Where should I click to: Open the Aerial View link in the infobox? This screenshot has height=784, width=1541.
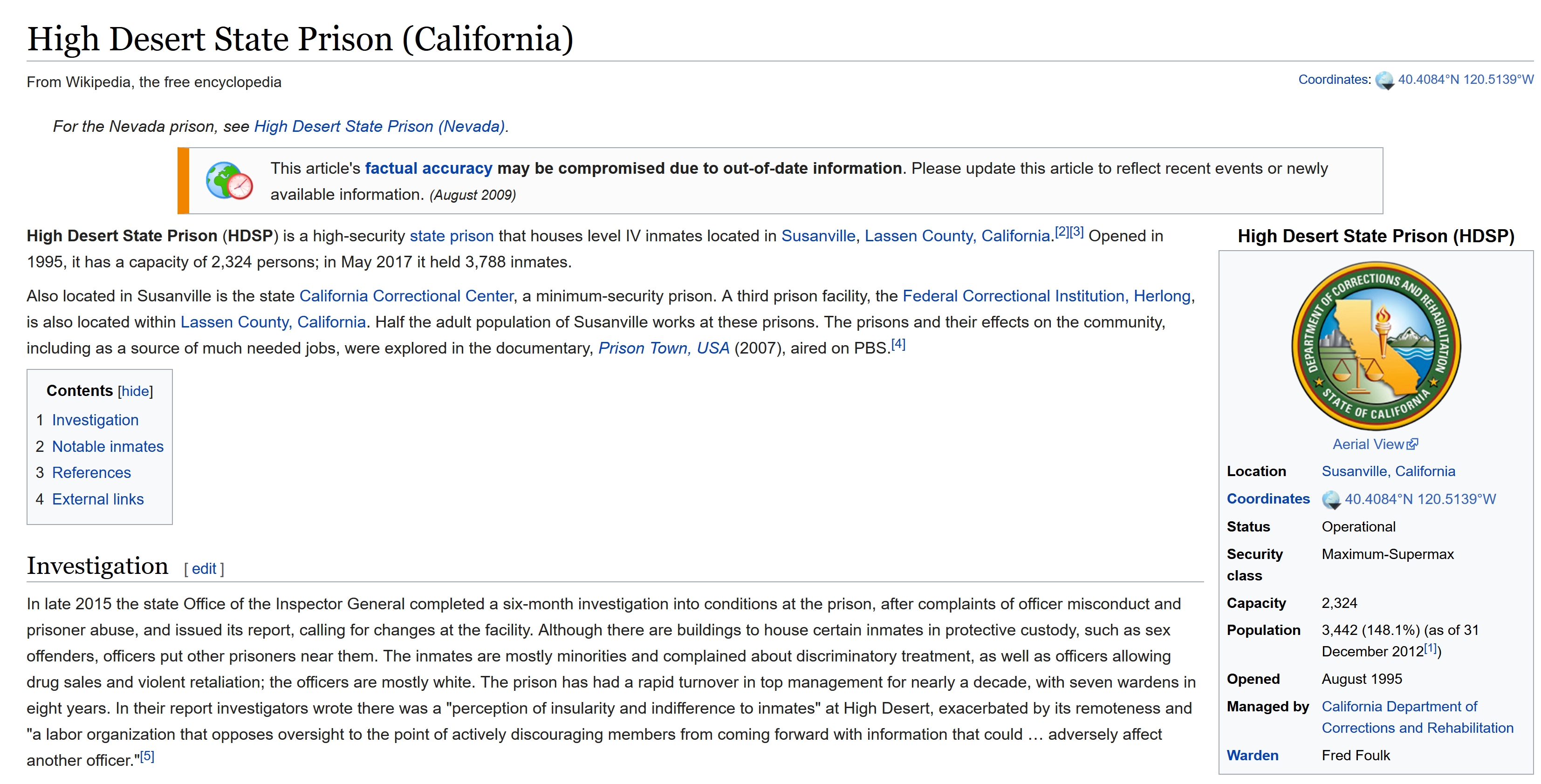pyautogui.click(x=1368, y=444)
